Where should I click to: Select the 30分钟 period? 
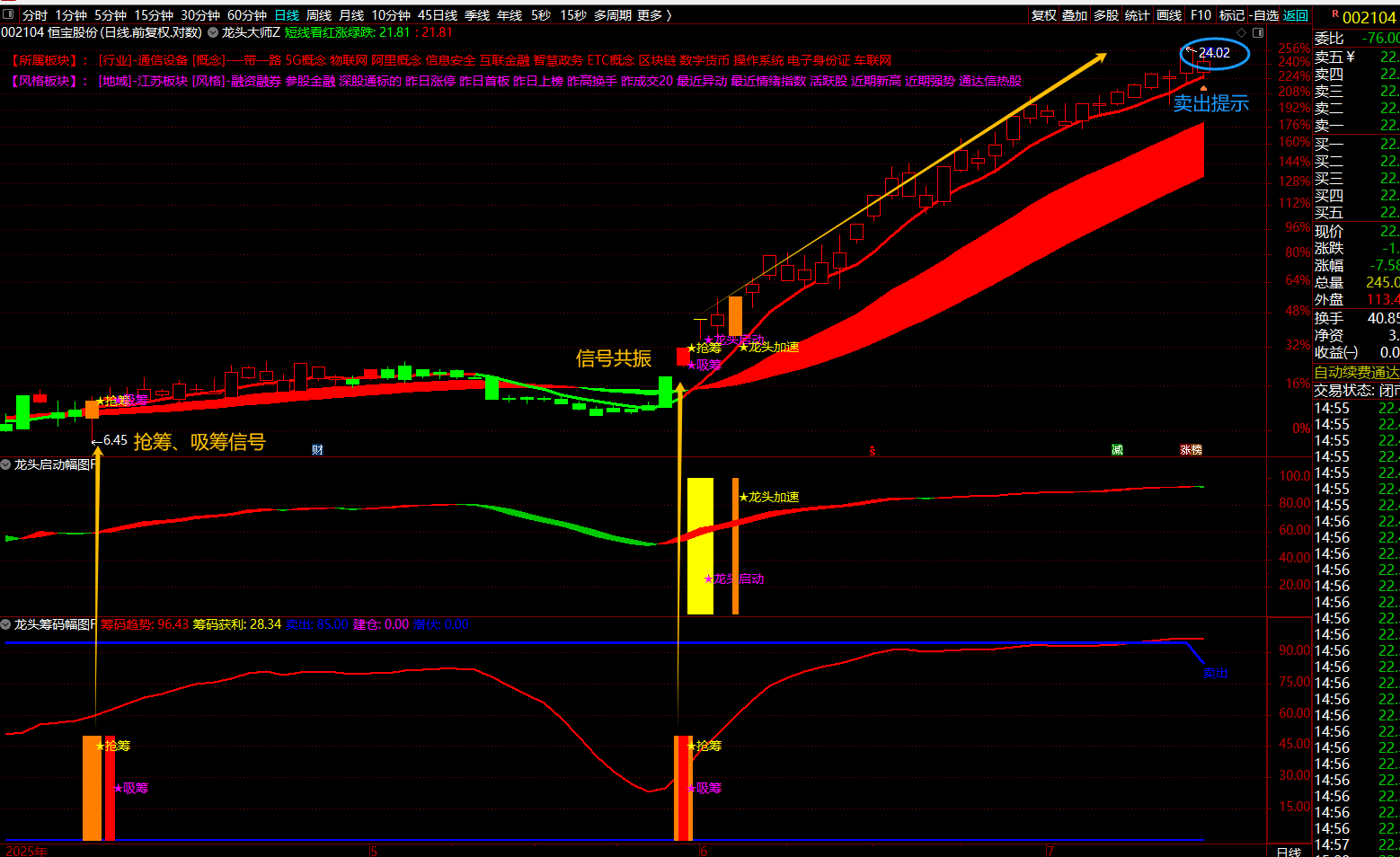[200, 15]
